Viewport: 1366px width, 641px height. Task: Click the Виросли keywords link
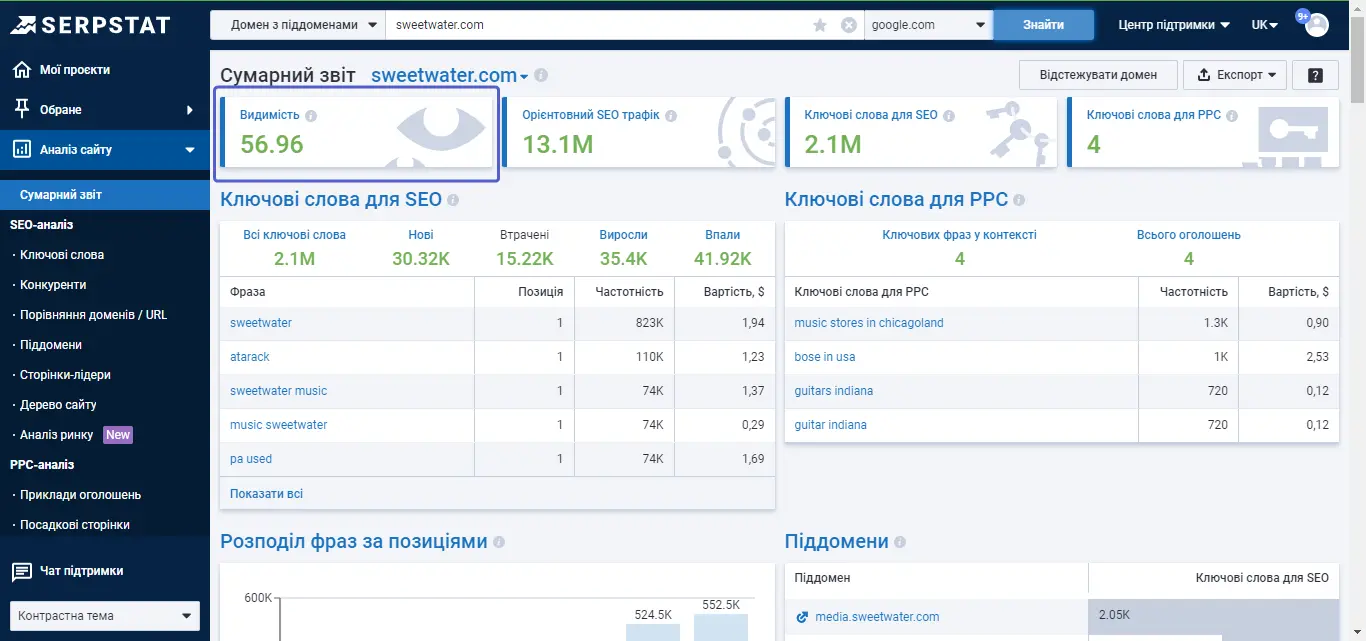[624, 235]
